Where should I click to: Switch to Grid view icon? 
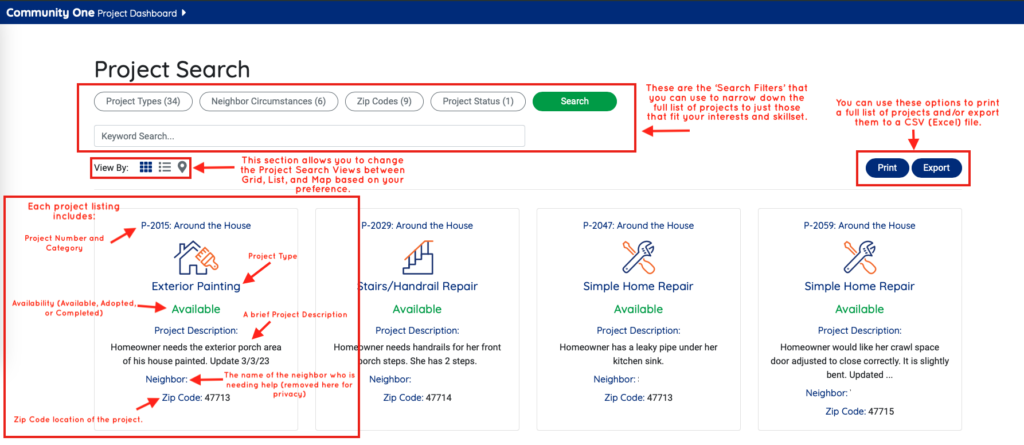pyautogui.click(x=146, y=167)
